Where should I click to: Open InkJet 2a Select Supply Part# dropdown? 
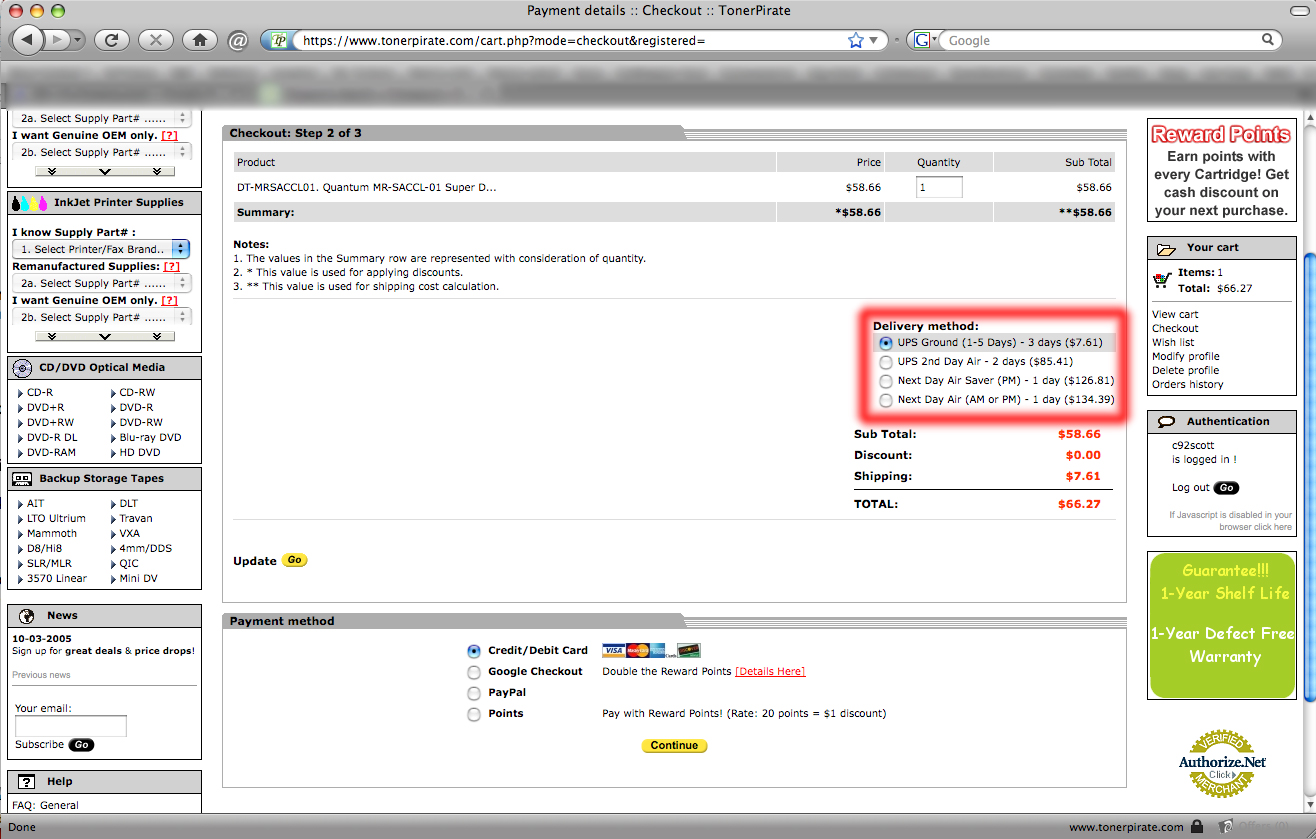coord(101,283)
